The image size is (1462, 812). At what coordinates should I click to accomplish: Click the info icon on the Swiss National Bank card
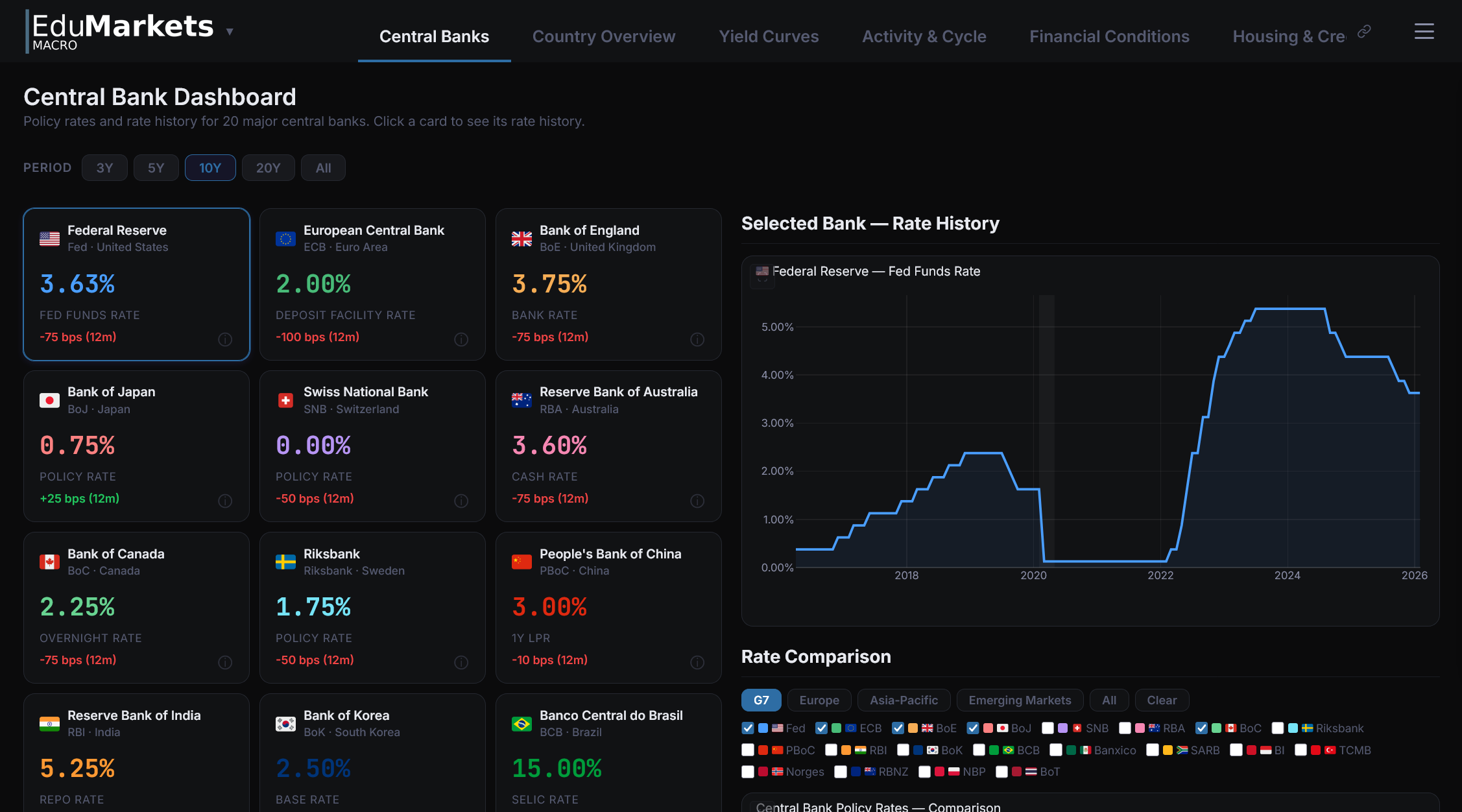point(461,501)
